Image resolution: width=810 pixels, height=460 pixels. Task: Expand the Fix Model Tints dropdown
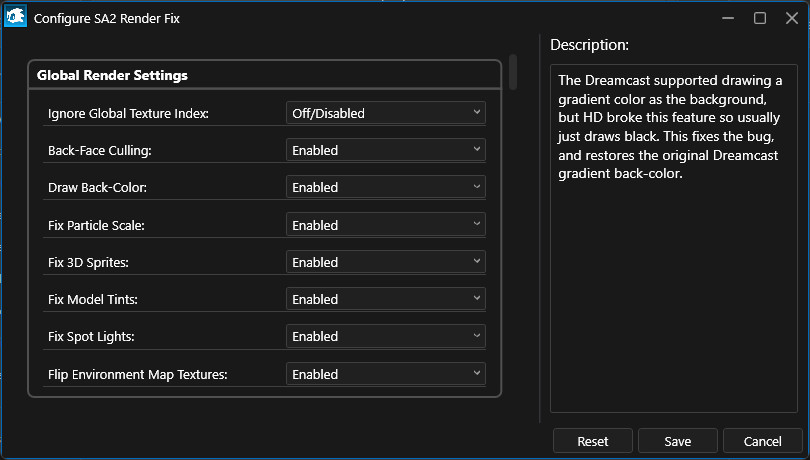386,299
